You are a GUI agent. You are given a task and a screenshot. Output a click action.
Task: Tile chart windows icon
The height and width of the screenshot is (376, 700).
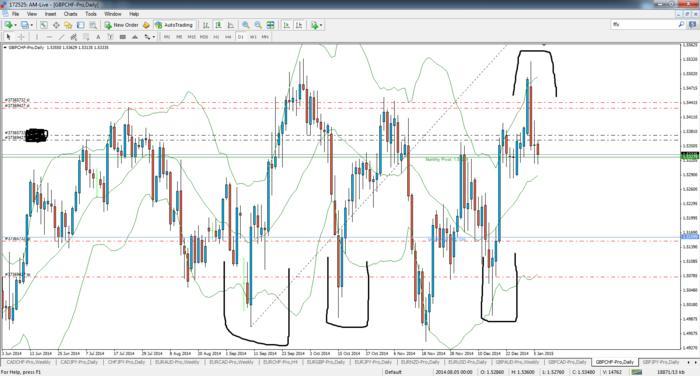coord(271,25)
